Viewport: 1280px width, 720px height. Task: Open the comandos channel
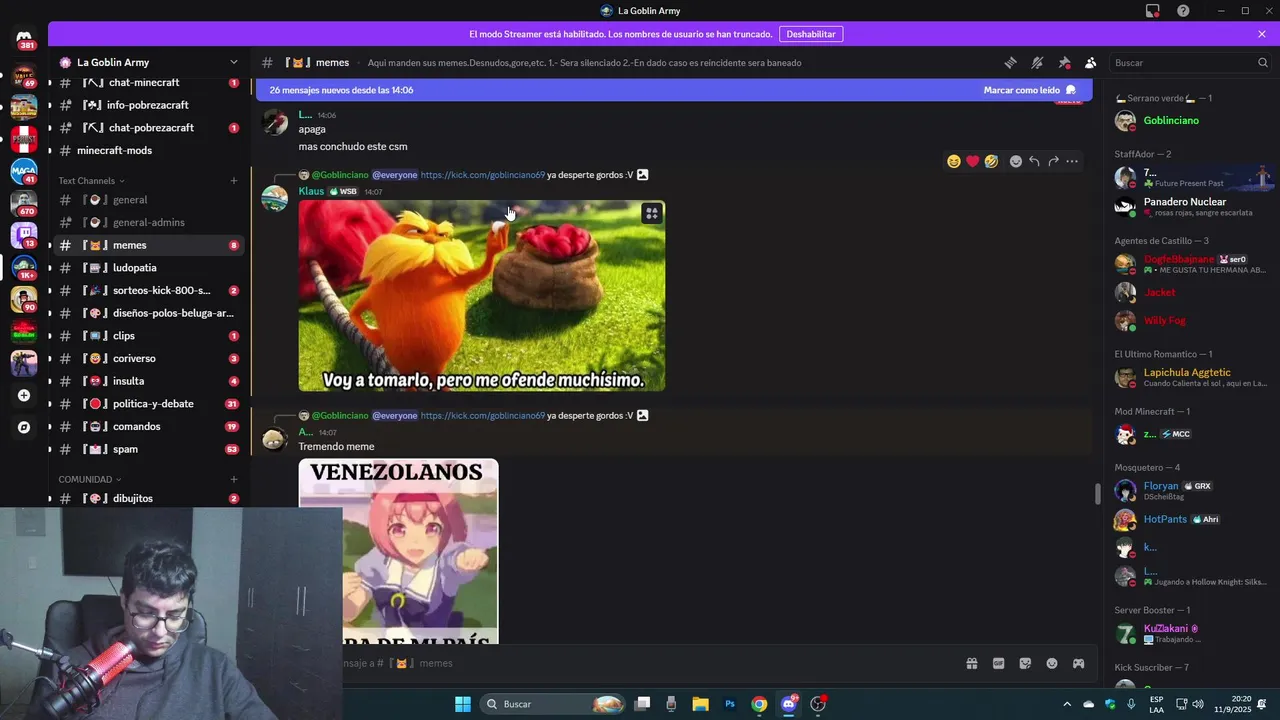[149, 426]
